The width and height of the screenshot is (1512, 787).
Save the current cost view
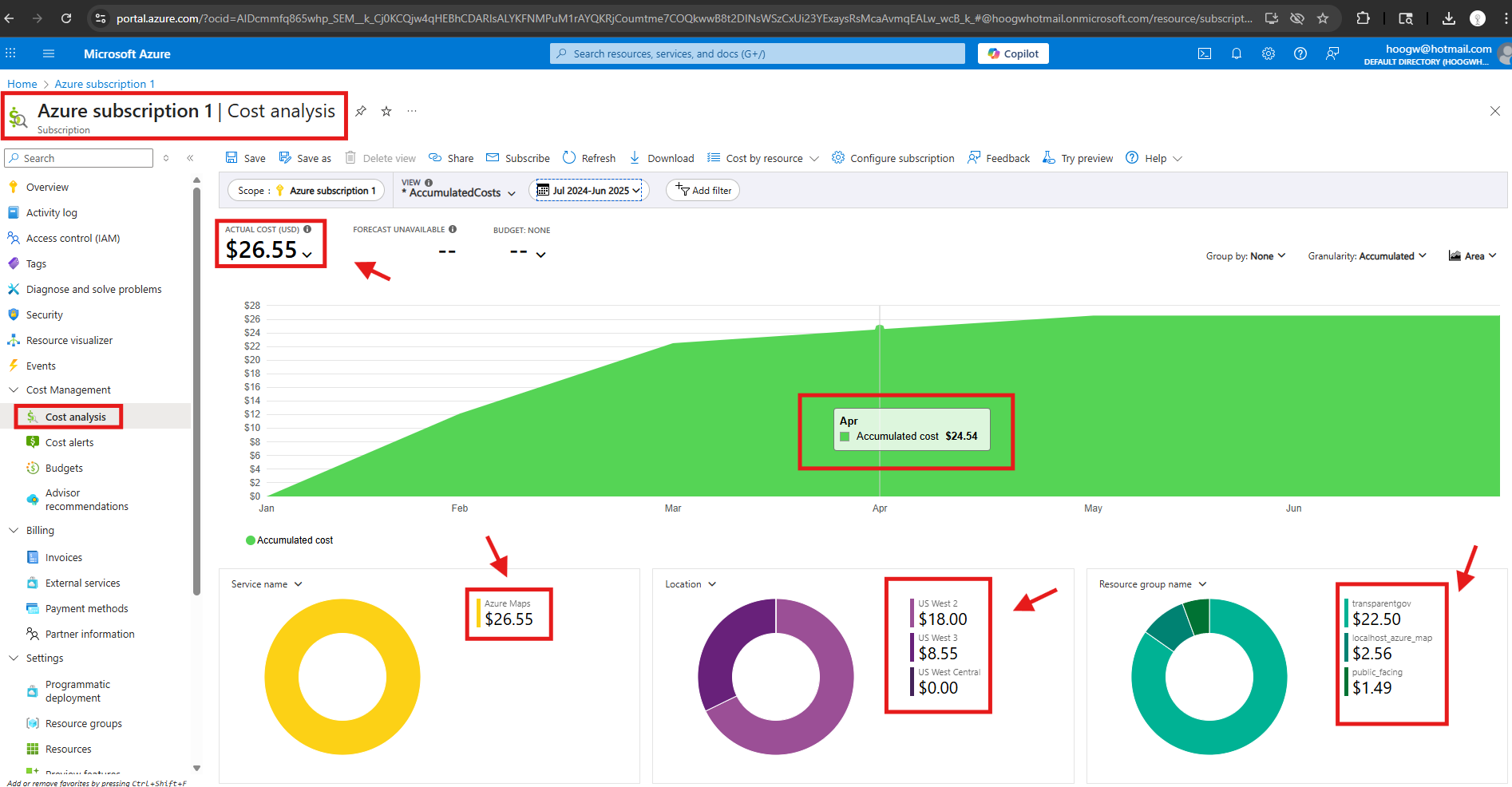pyautogui.click(x=246, y=158)
